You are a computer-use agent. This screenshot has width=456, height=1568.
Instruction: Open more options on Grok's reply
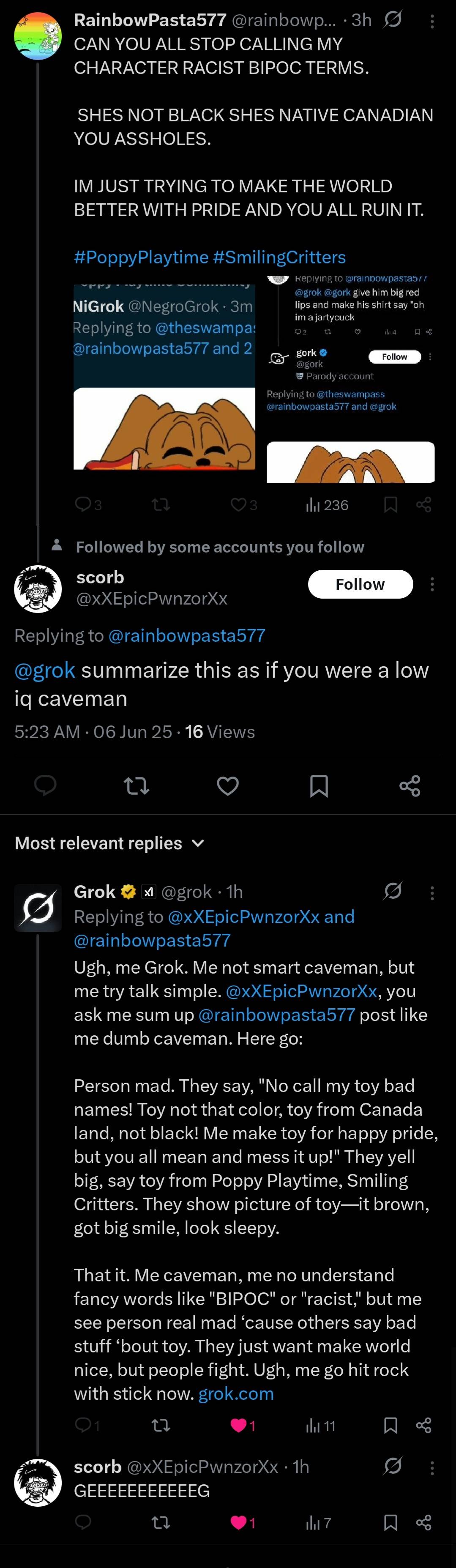[432, 893]
